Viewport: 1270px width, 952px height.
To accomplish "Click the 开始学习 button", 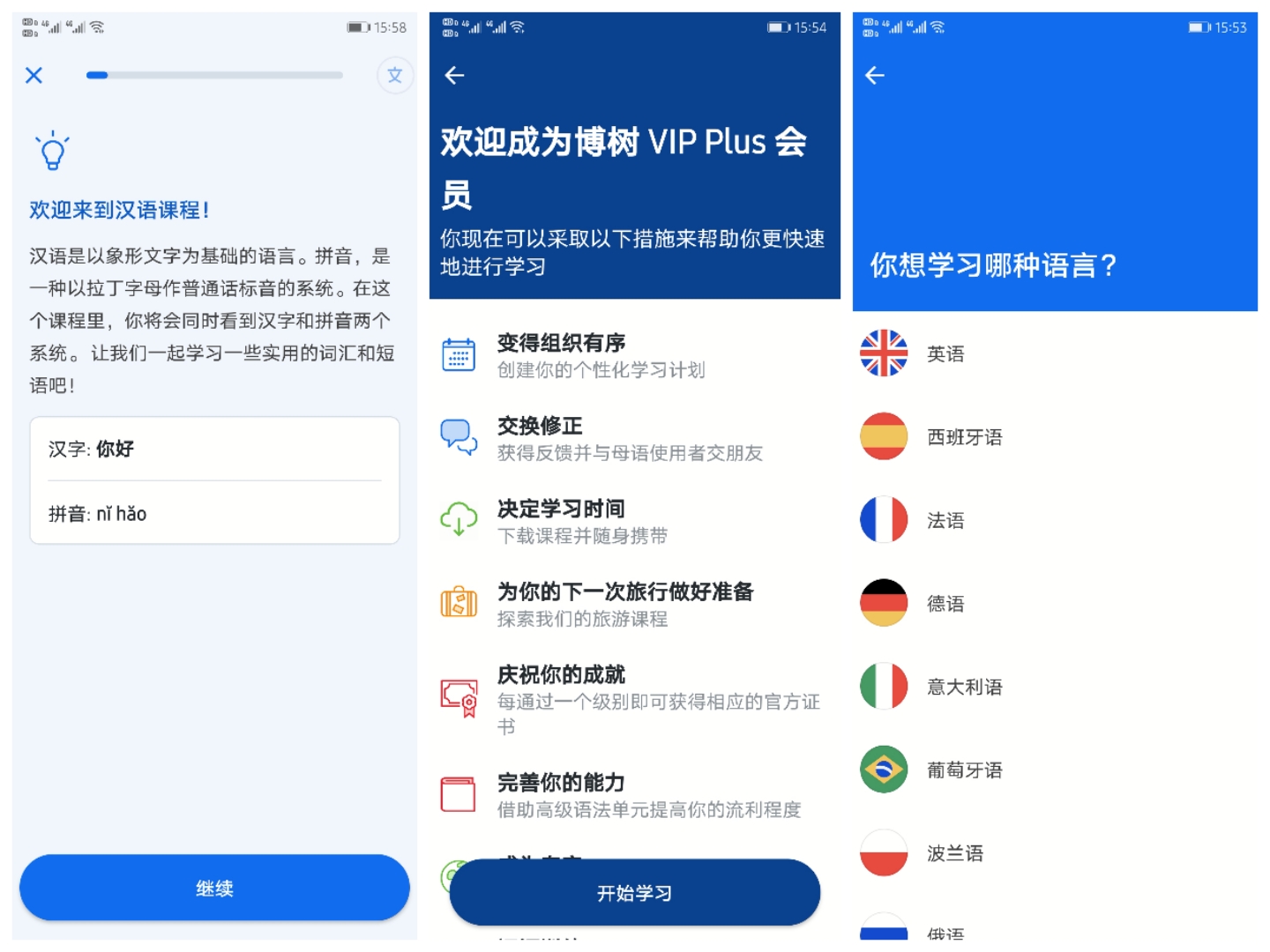I will [635, 893].
